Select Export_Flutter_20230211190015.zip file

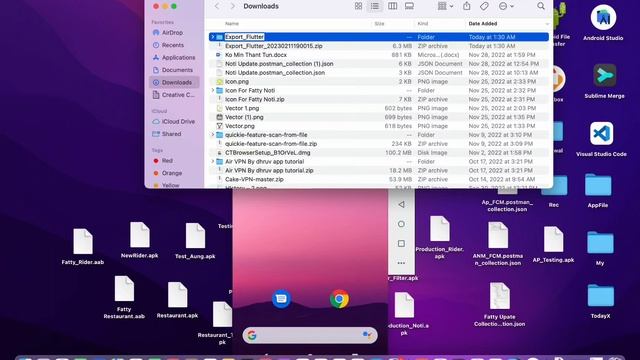[x=379, y=46]
